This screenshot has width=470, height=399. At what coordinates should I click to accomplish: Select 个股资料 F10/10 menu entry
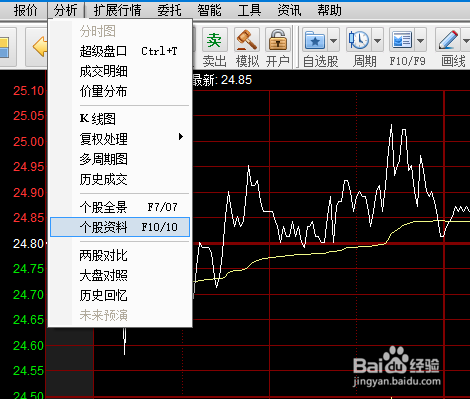[120, 227]
